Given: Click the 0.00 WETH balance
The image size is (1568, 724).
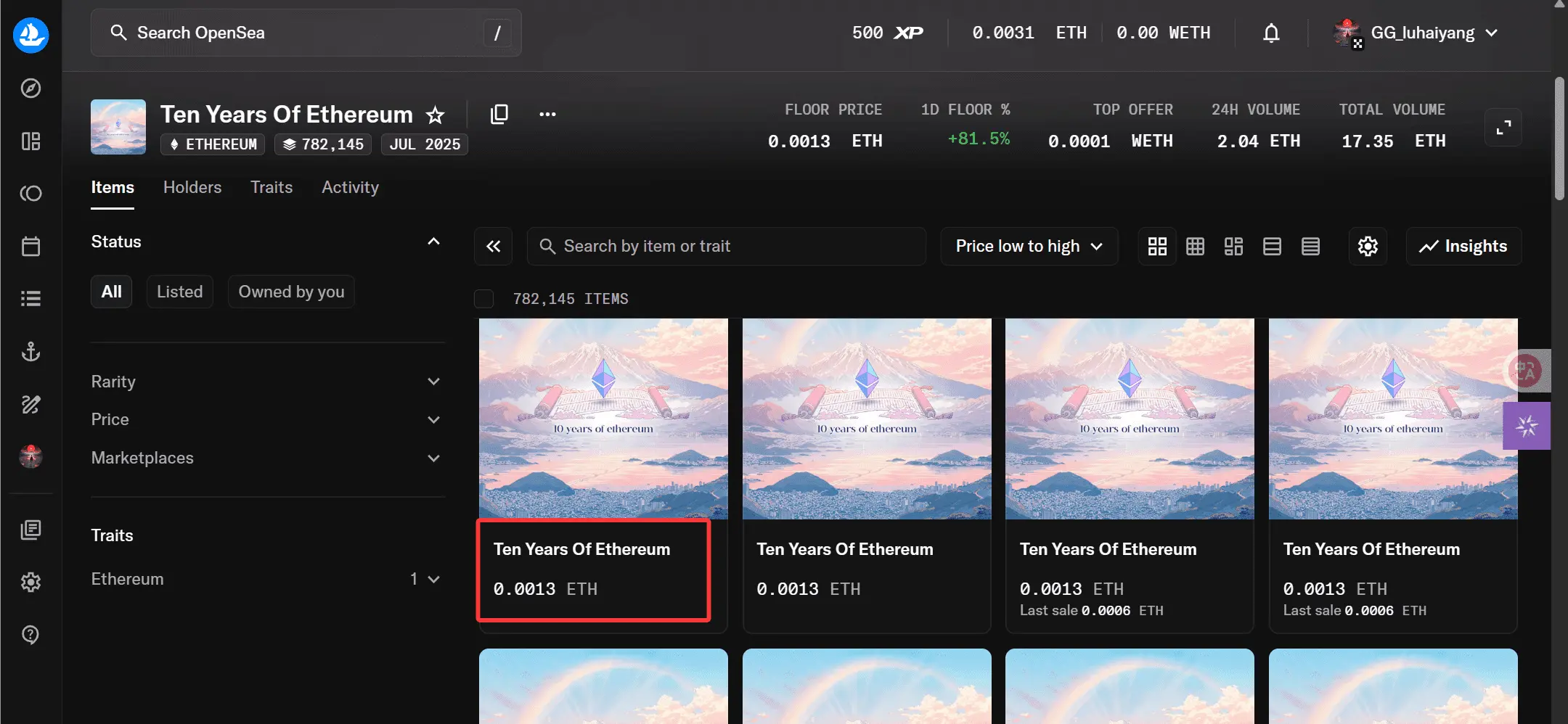Looking at the screenshot, I should click(x=1163, y=33).
